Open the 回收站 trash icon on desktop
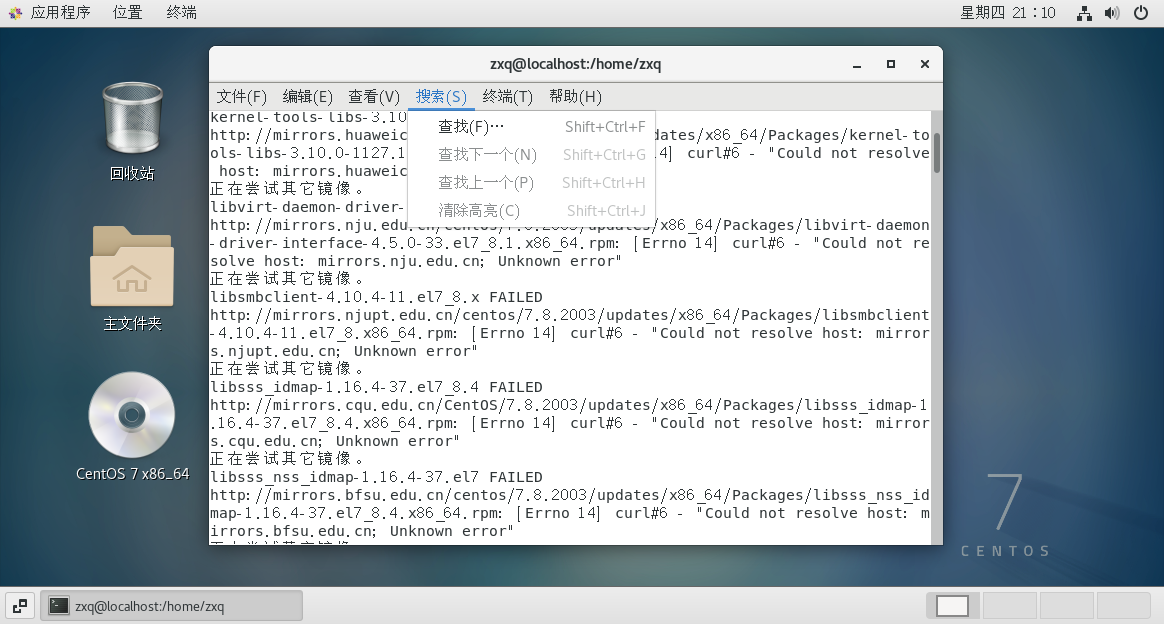The width and height of the screenshot is (1164, 624). [x=131, y=124]
